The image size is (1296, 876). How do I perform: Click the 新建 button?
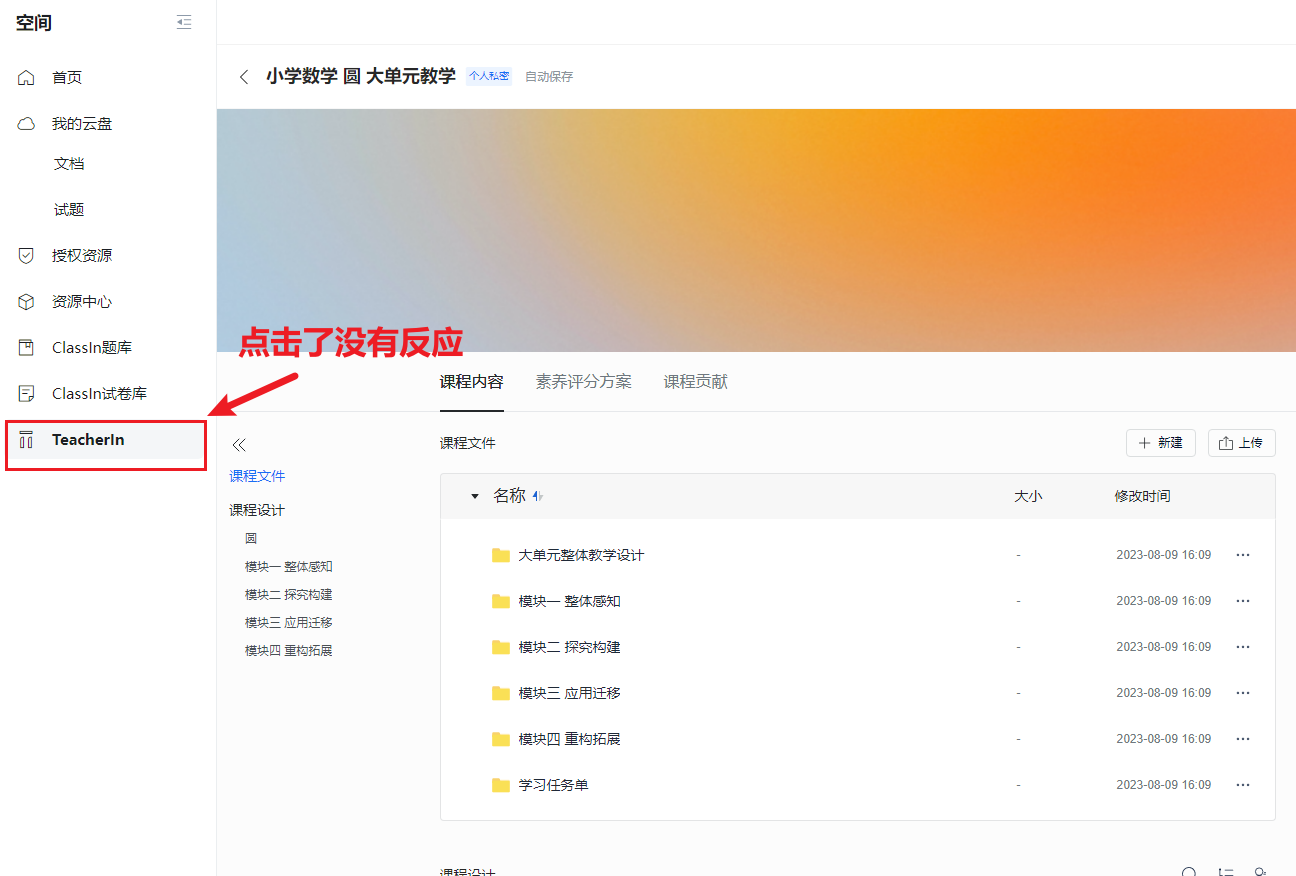pyautogui.click(x=1161, y=443)
